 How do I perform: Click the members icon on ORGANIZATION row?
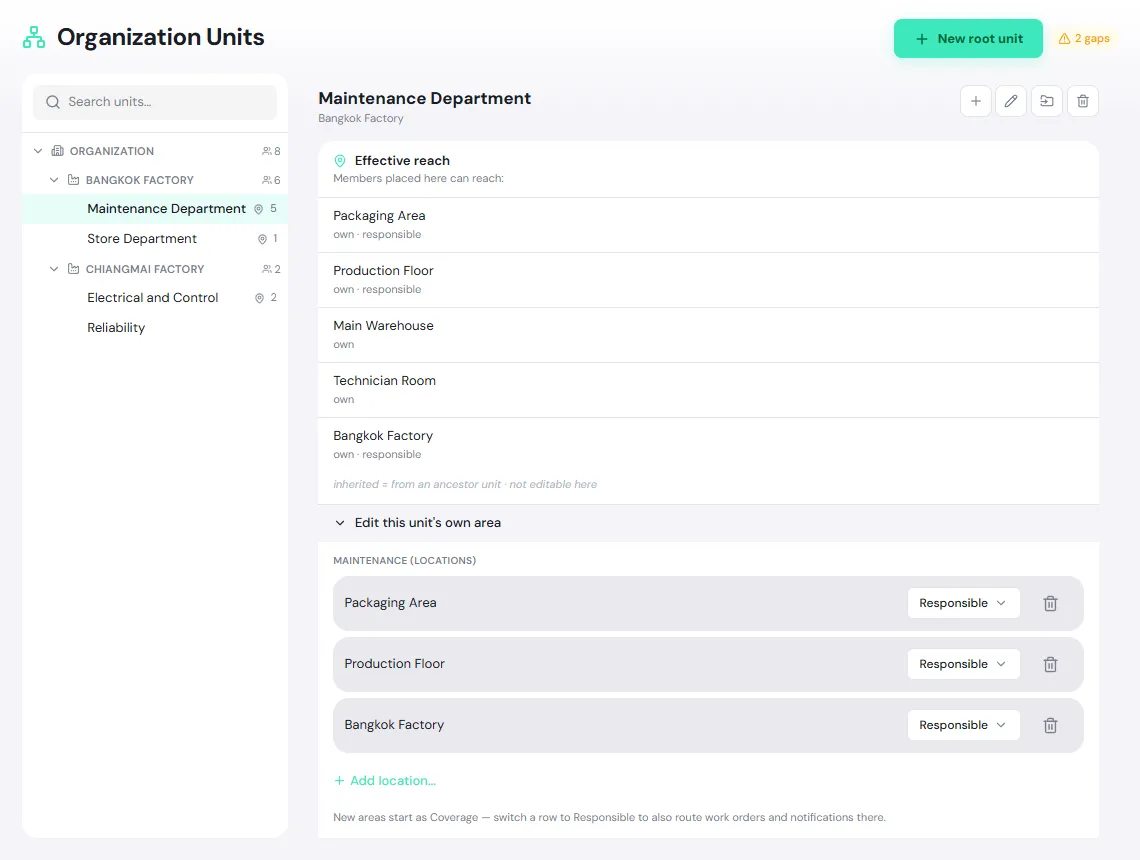[x=267, y=151]
